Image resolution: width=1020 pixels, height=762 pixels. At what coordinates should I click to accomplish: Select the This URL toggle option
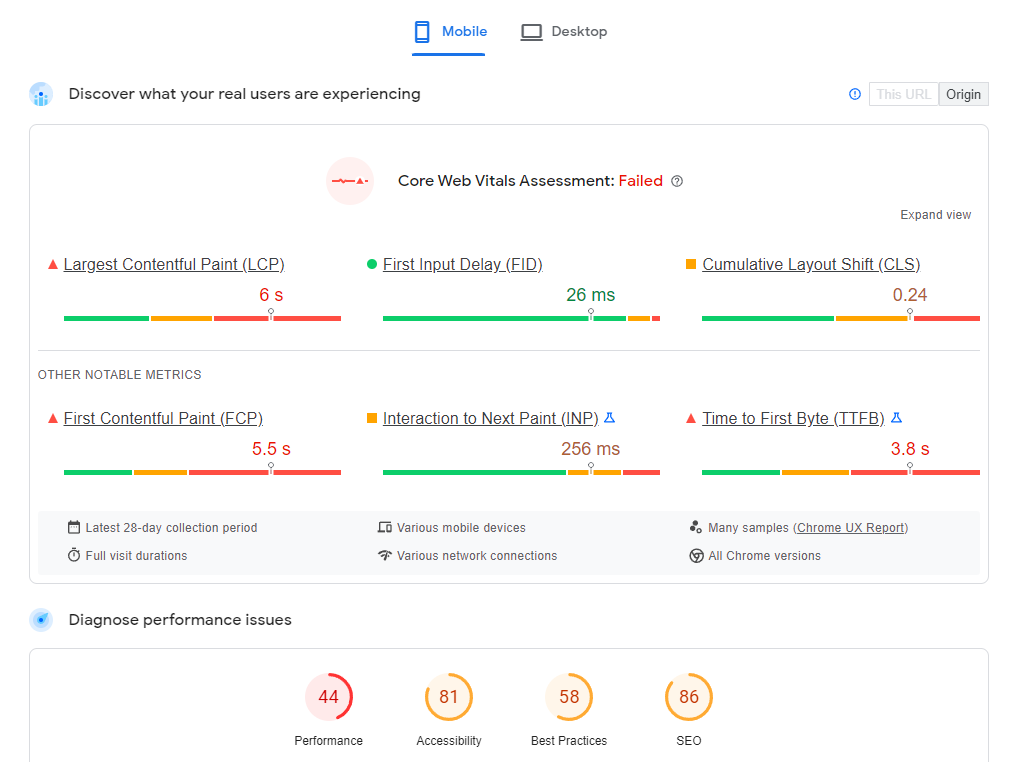pos(903,94)
